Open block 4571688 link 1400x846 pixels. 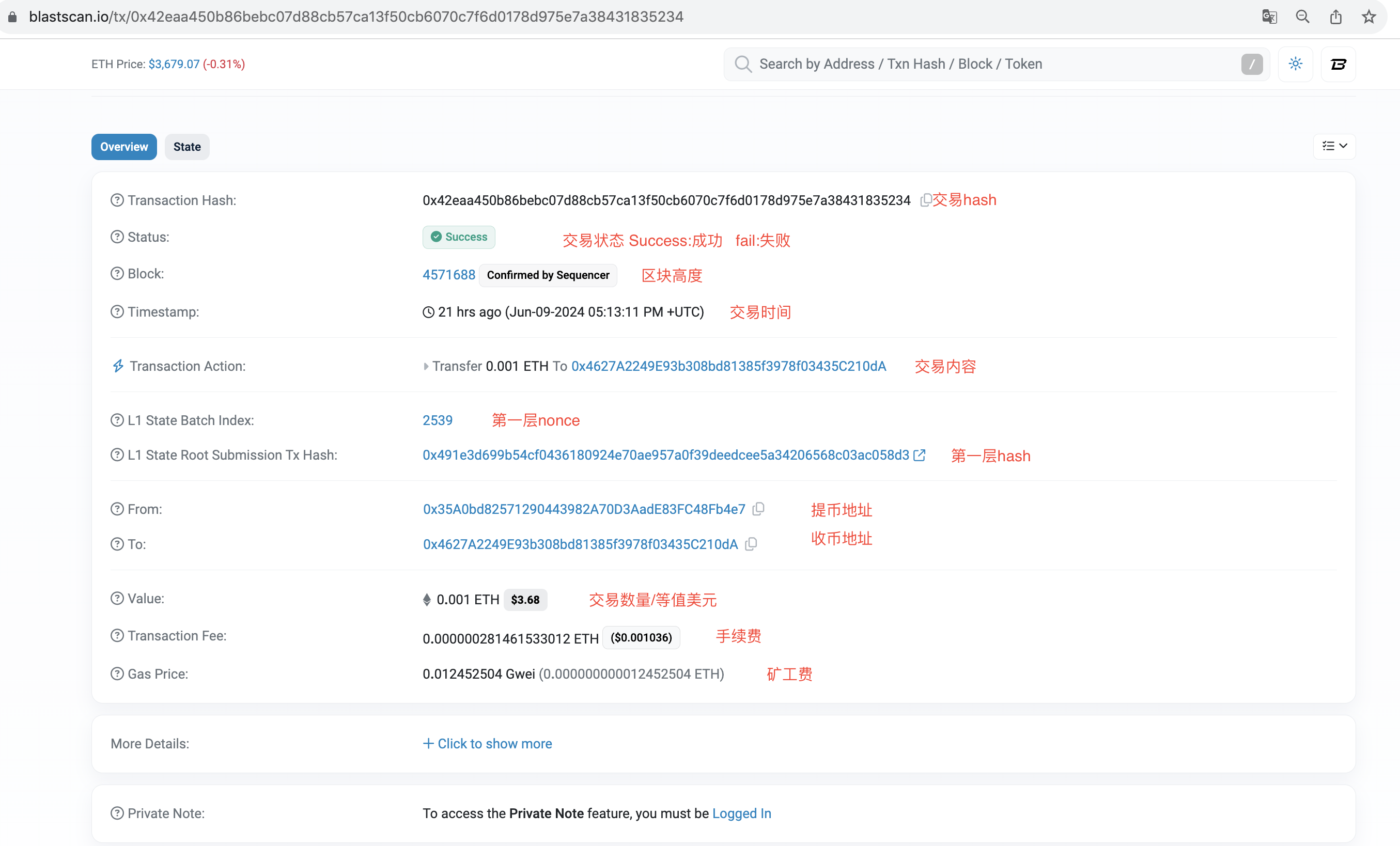pos(449,275)
